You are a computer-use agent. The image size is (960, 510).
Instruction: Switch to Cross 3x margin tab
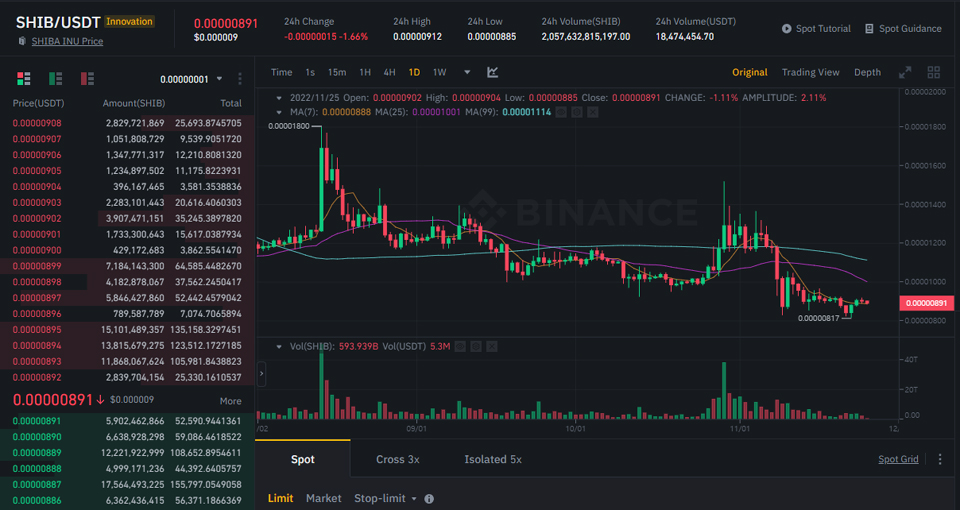click(397, 459)
